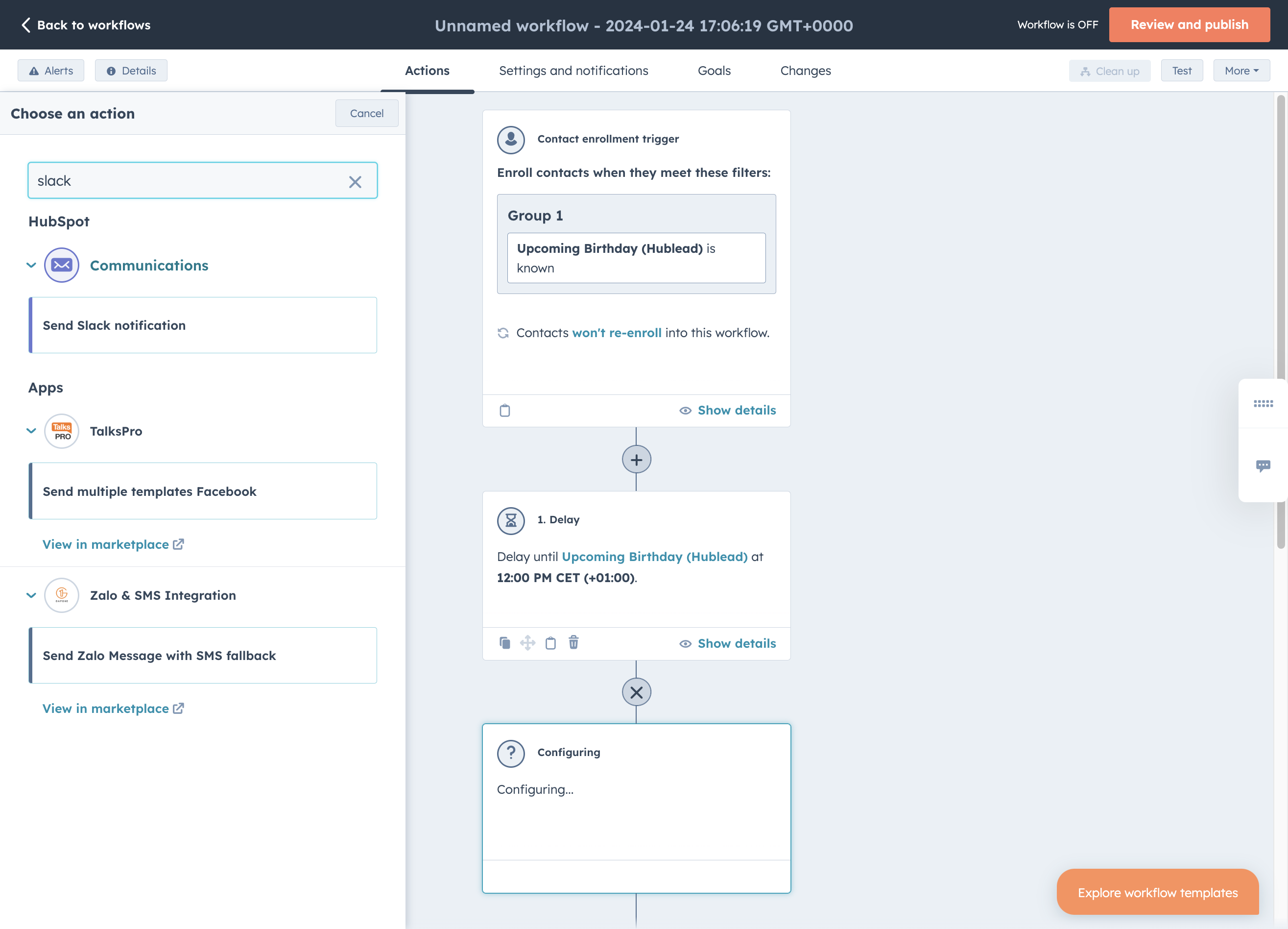Image resolution: width=1288 pixels, height=929 pixels.
Task: Click the Test button
Action: pyautogui.click(x=1182, y=71)
